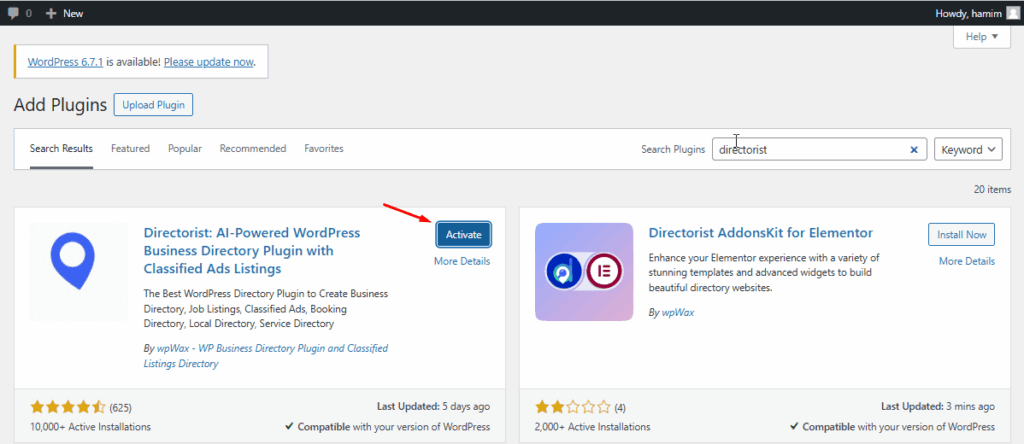Viewport: 1024px width, 444px height.
Task: Click the Upload Plugin button
Action: coord(153,104)
